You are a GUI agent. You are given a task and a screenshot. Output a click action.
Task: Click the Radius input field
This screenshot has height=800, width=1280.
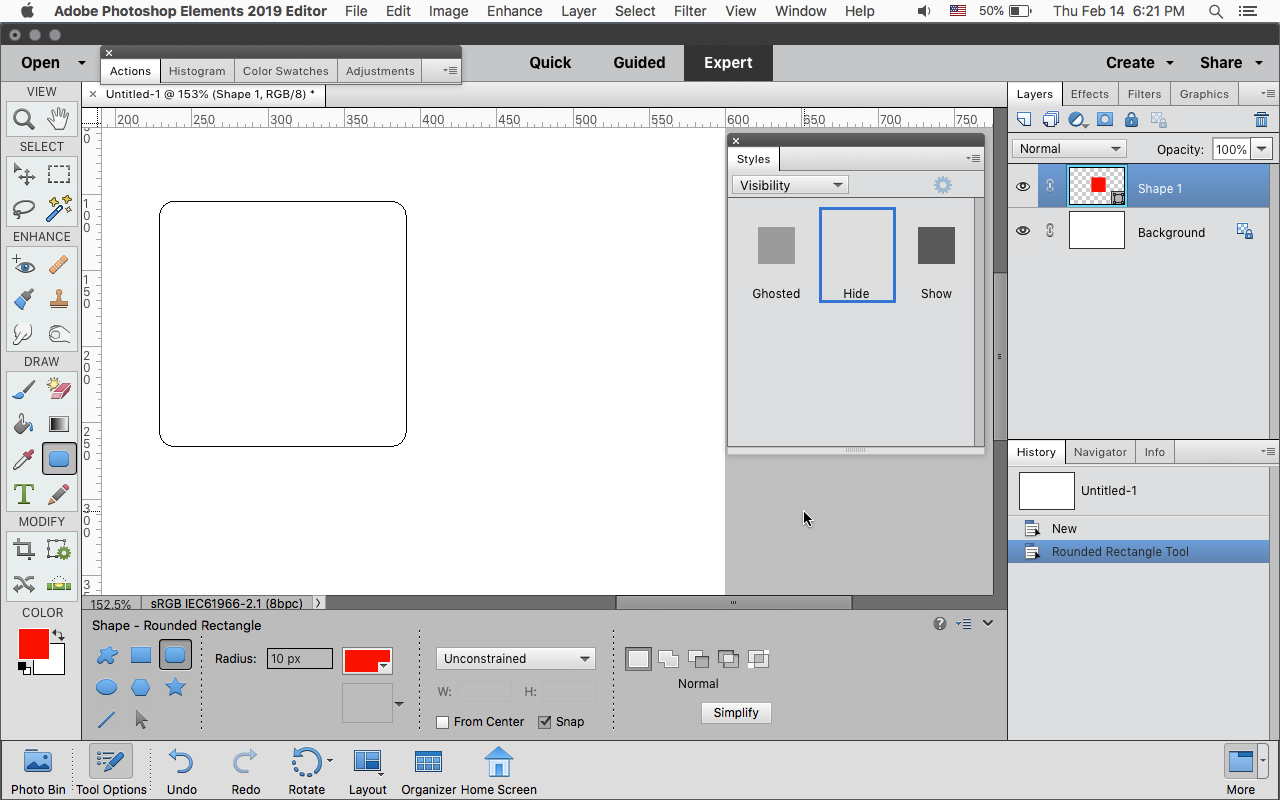coord(300,659)
